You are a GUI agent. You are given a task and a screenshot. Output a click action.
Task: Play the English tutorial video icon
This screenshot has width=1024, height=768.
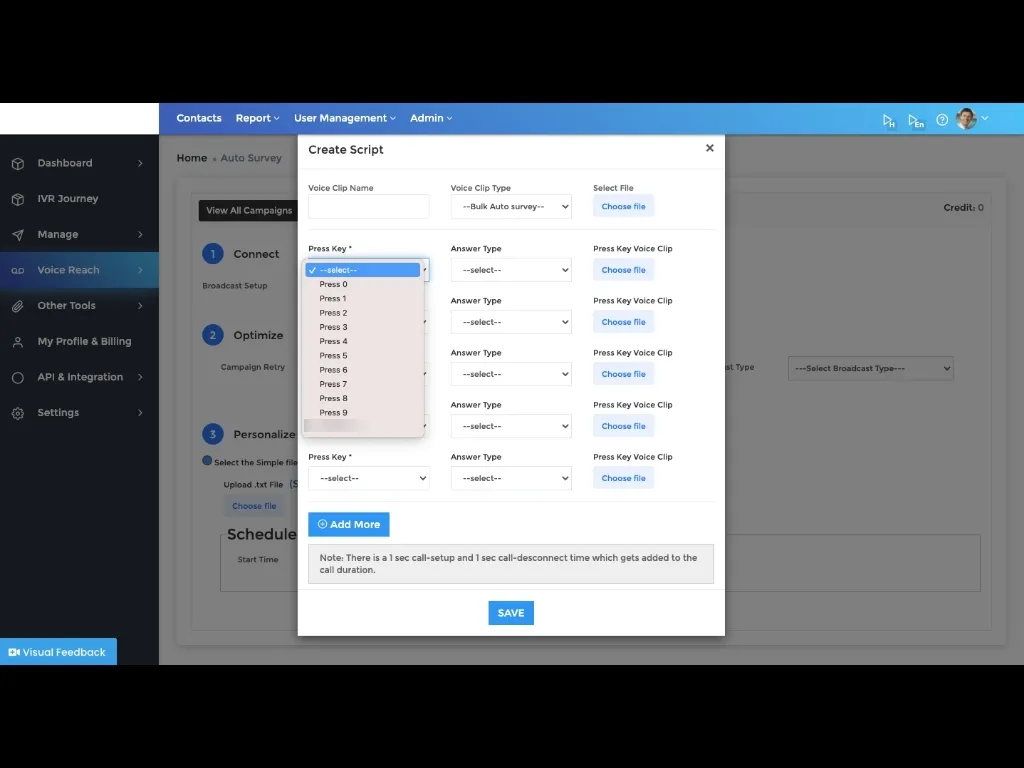[x=916, y=120]
